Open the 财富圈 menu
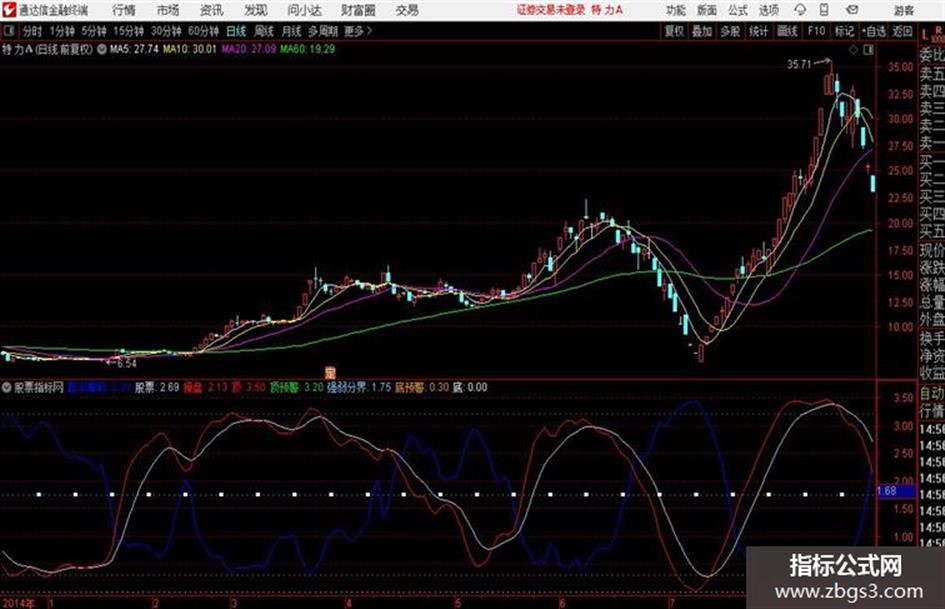The image size is (945, 609). pos(358,10)
